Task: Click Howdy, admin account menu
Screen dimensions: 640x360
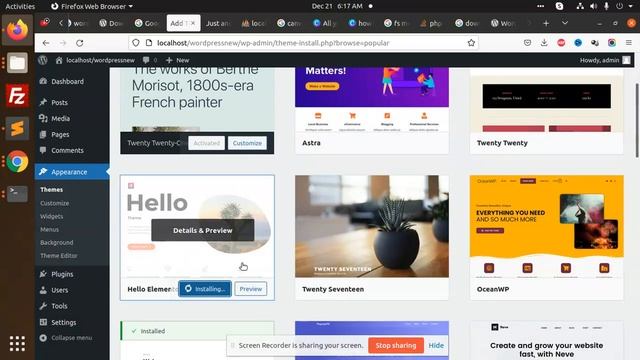Action: click(605, 60)
